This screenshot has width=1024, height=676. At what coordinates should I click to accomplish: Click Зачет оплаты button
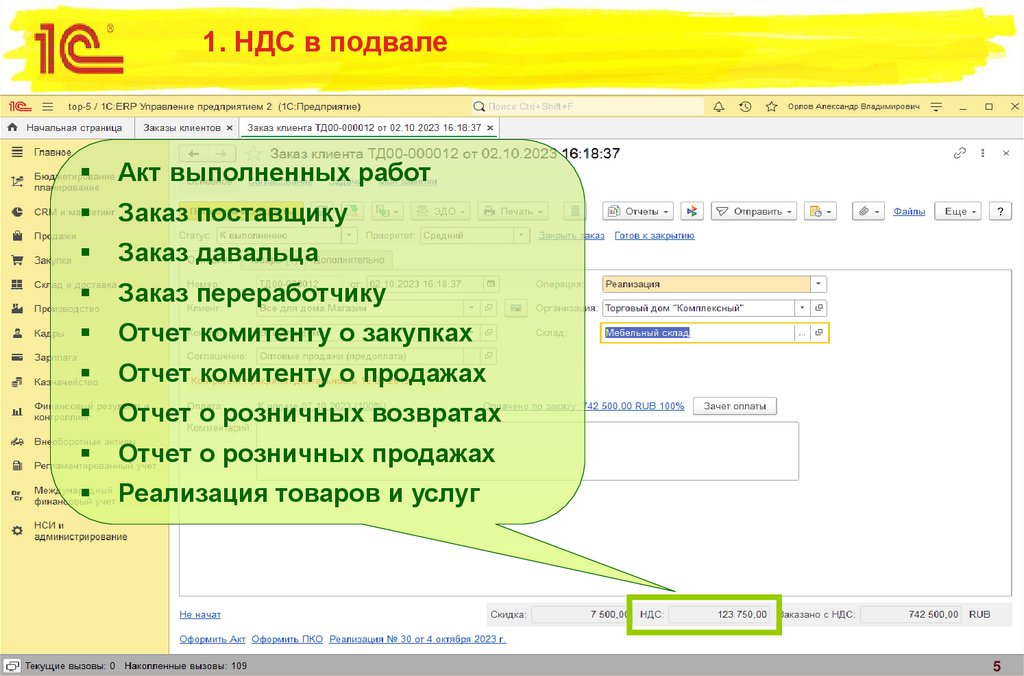735,406
